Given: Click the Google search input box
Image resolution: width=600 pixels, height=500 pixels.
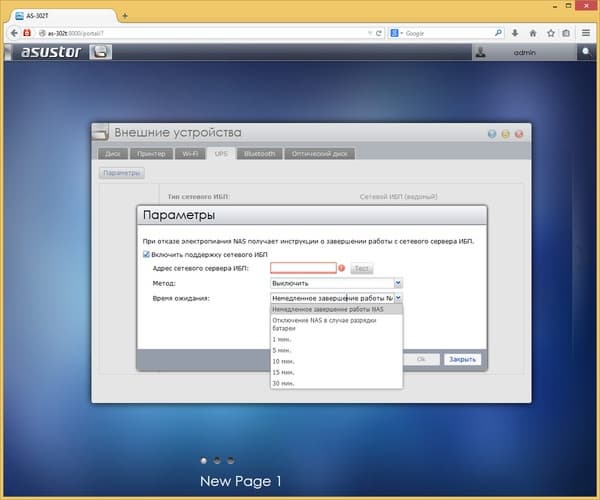Looking at the screenshot, I should [x=448, y=33].
